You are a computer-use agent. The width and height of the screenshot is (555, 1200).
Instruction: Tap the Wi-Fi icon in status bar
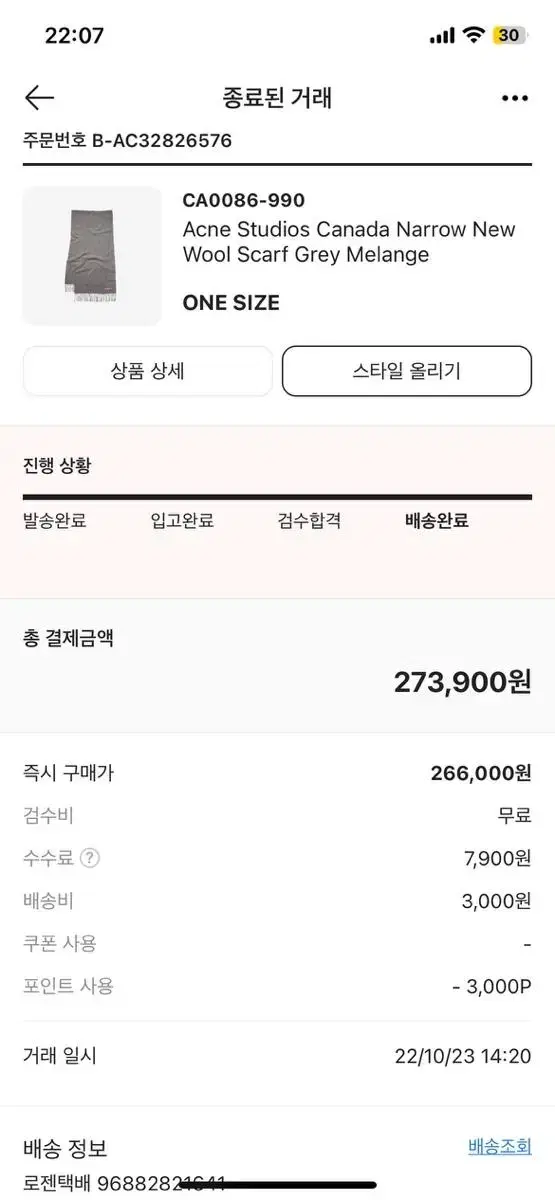tap(473, 35)
